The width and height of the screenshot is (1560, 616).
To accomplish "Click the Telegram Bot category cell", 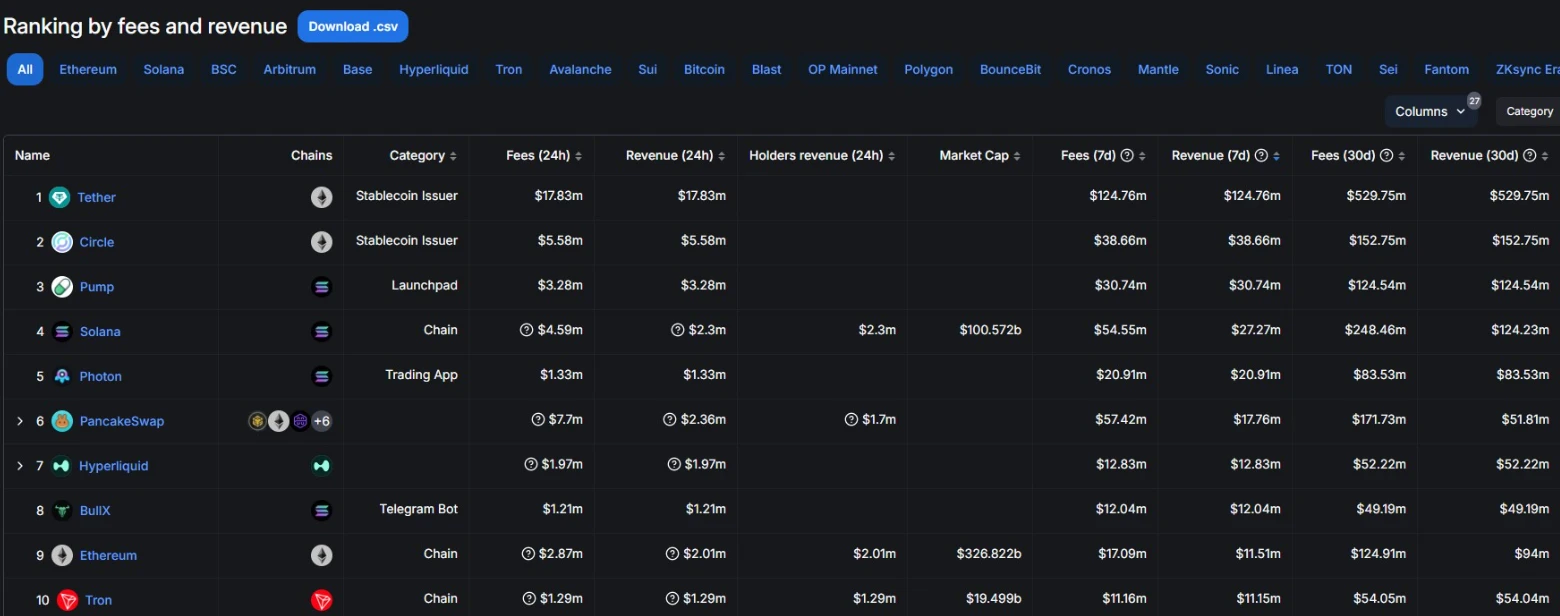I will pos(418,509).
